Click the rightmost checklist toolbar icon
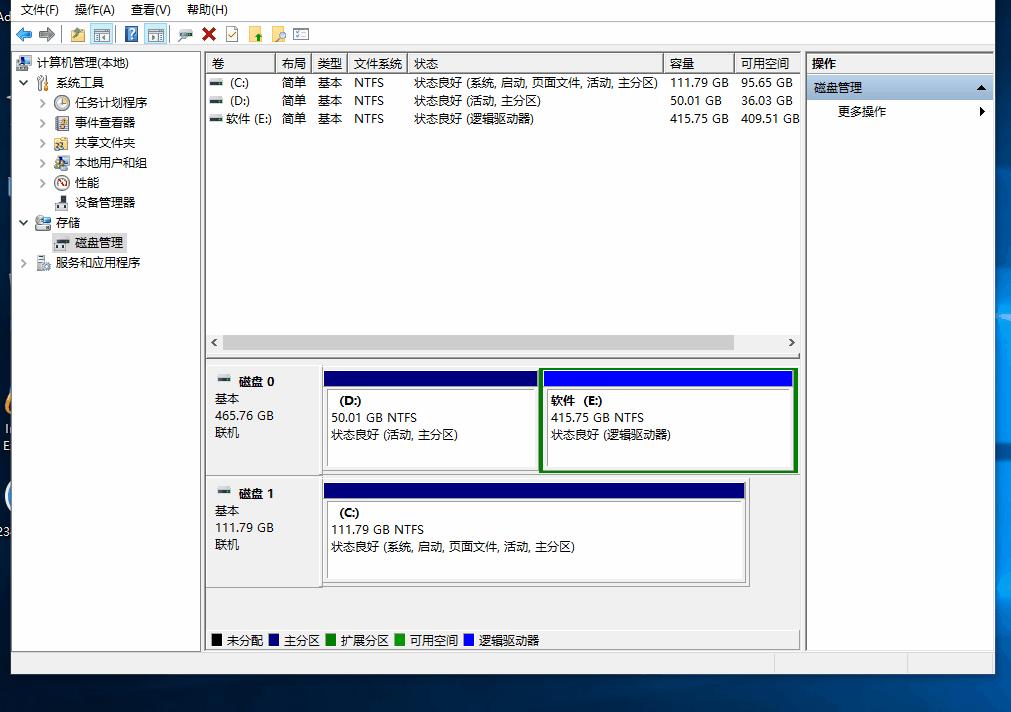 tap(301, 33)
